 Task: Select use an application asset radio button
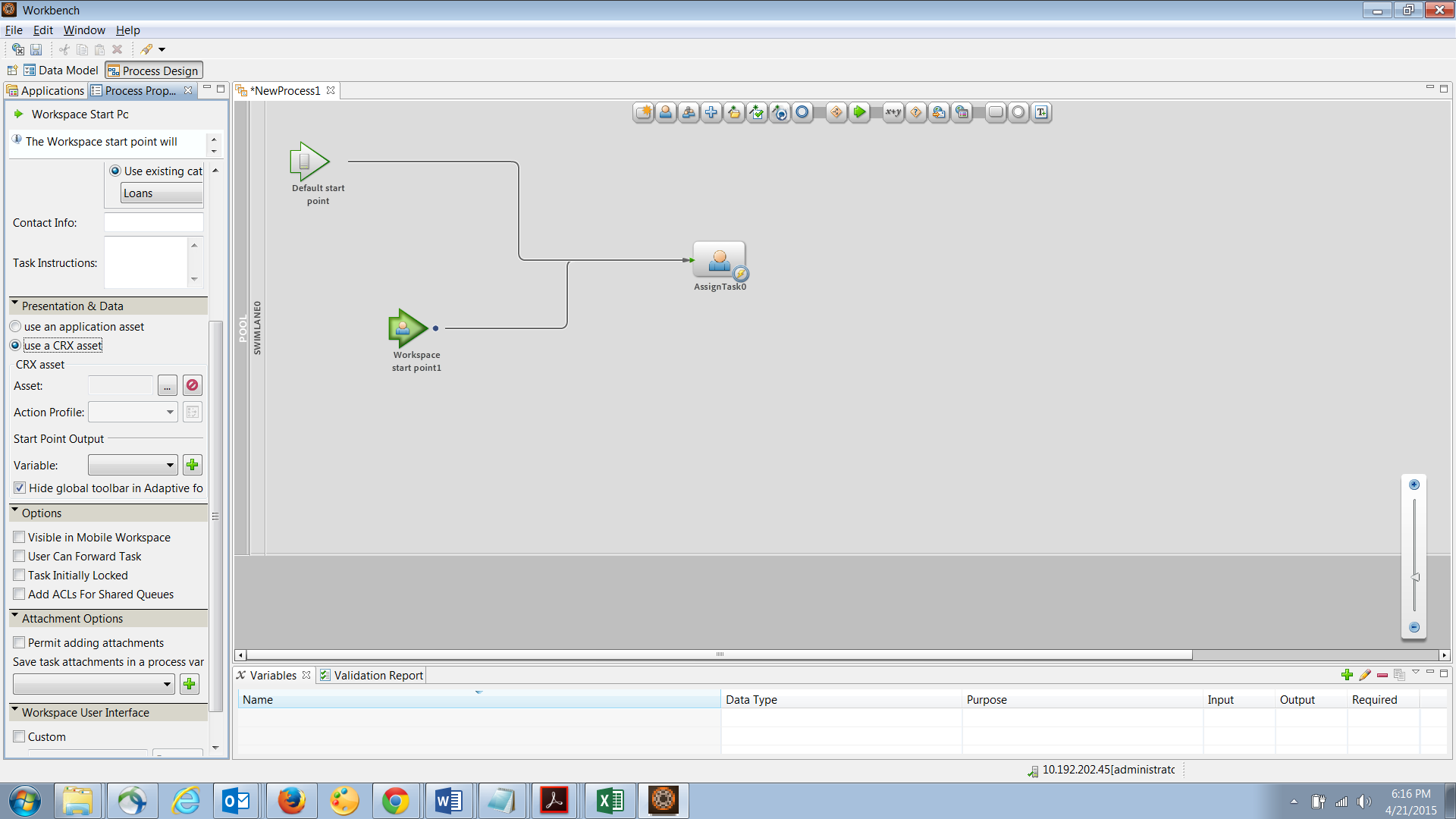pos(15,327)
